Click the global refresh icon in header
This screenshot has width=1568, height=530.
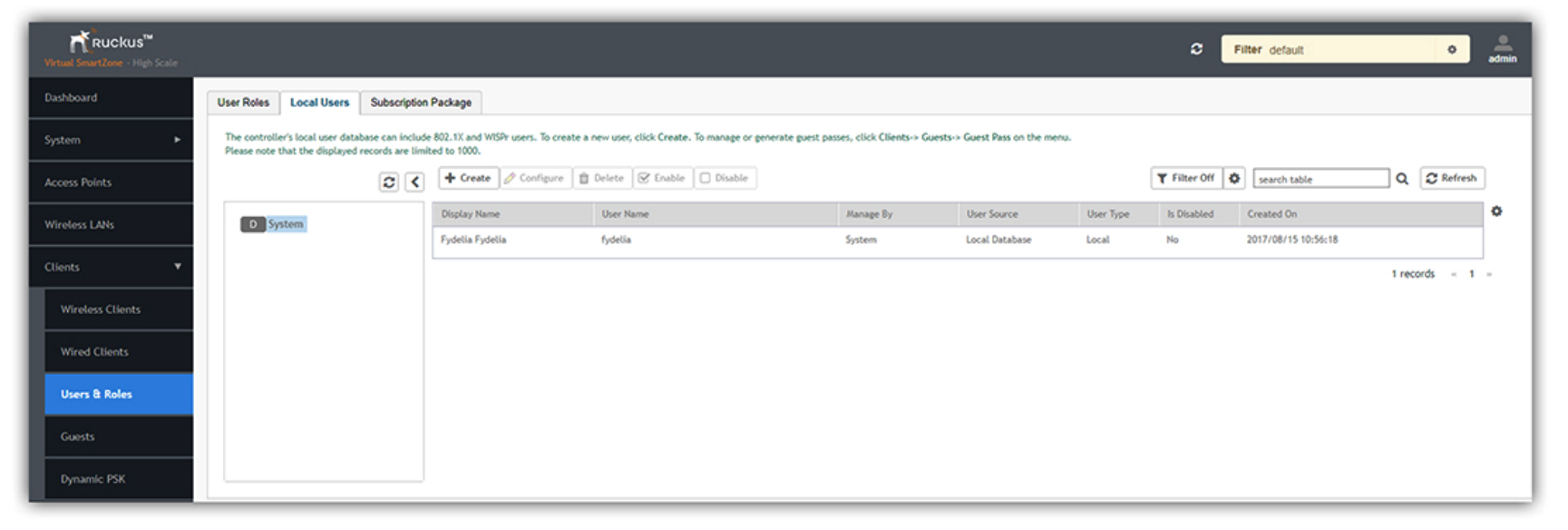[1196, 49]
